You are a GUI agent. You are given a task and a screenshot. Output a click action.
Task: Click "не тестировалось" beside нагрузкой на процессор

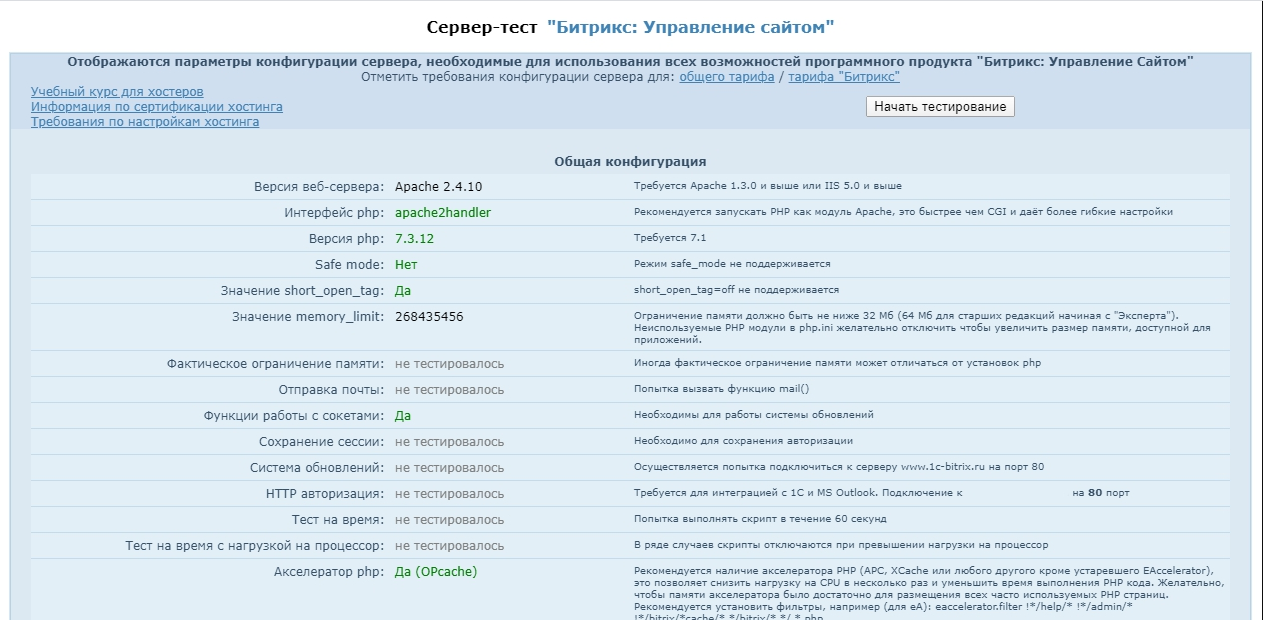450,546
